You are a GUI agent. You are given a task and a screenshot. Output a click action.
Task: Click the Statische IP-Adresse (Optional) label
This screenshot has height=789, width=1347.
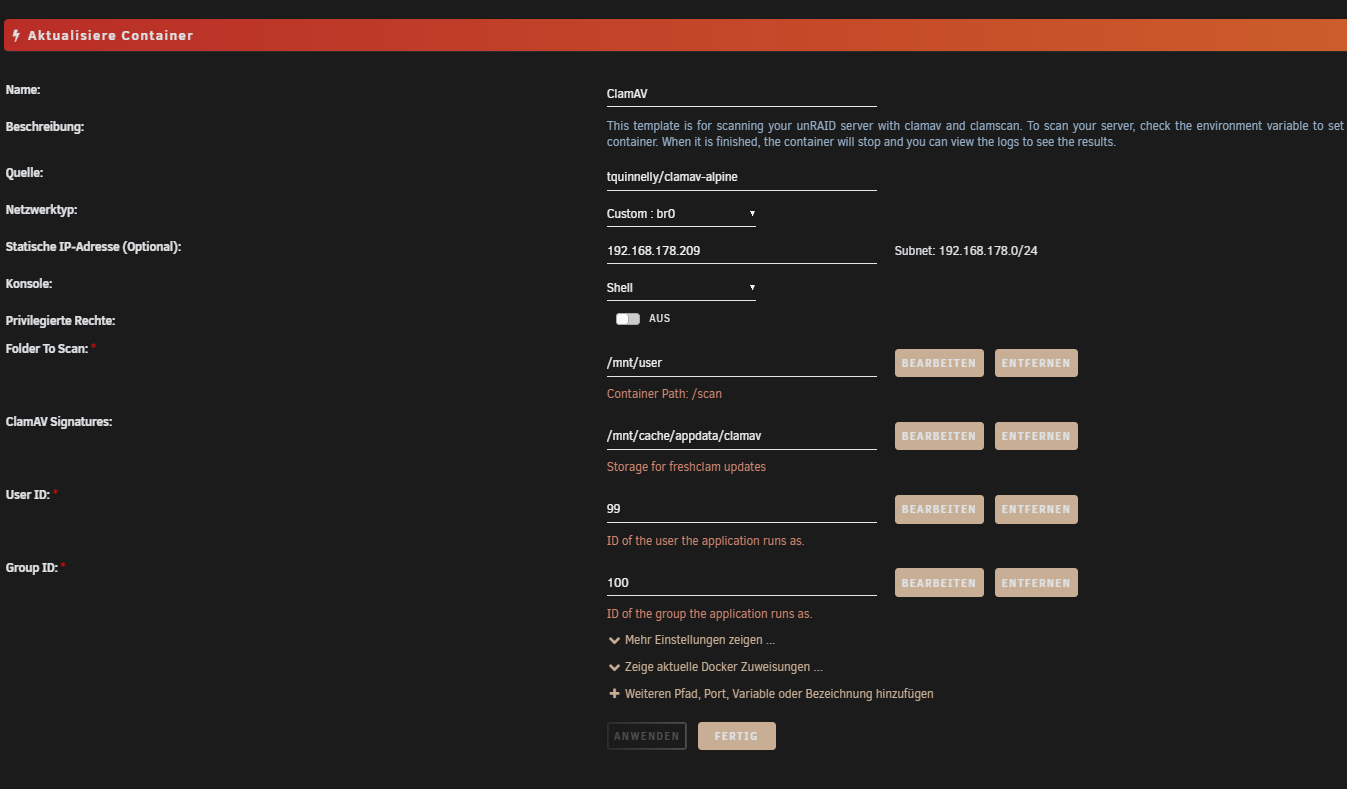click(x=93, y=247)
